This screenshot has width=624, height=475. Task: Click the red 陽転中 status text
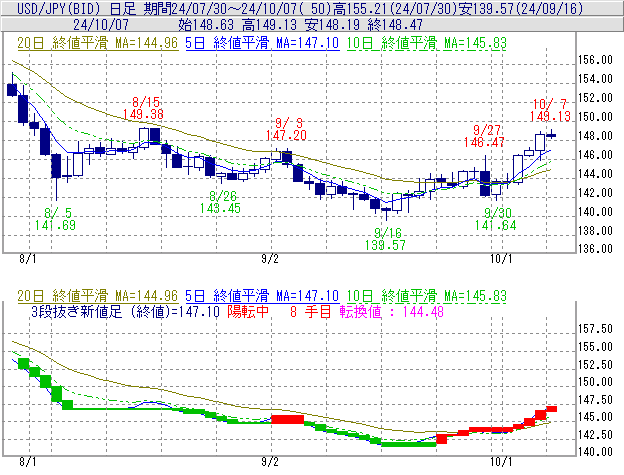coord(248,311)
